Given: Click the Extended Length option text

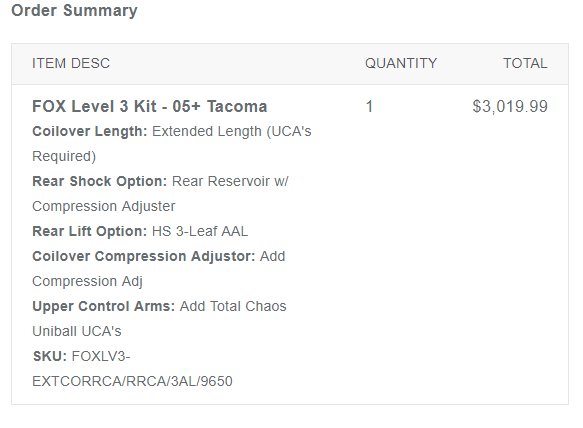Looking at the screenshot, I should pos(207,131).
